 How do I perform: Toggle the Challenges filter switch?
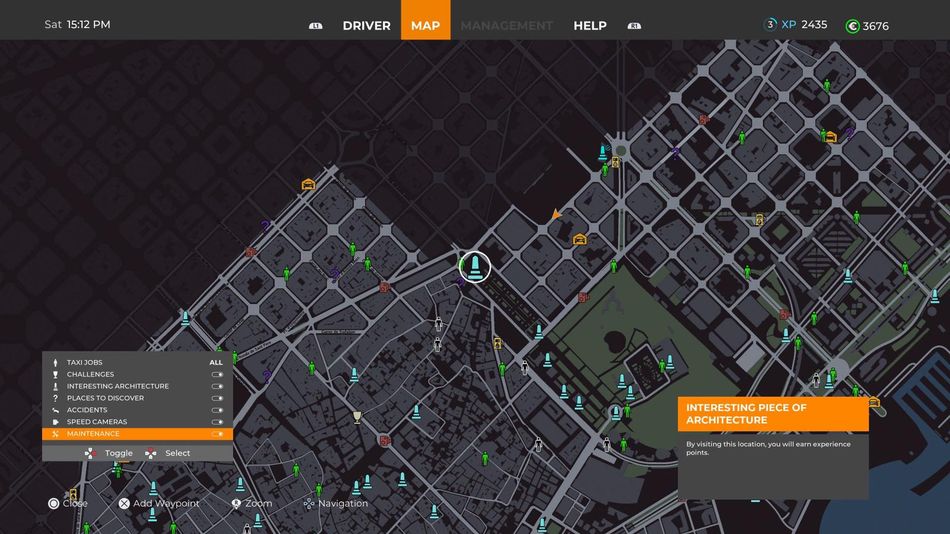tap(217, 375)
